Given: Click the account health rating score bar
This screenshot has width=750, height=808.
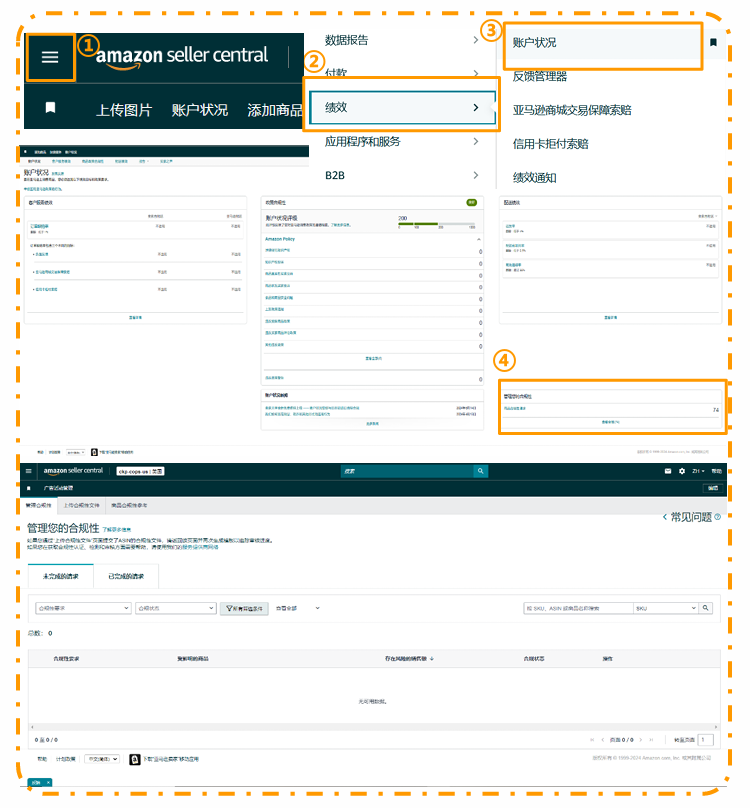Looking at the screenshot, I should click(437, 224).
